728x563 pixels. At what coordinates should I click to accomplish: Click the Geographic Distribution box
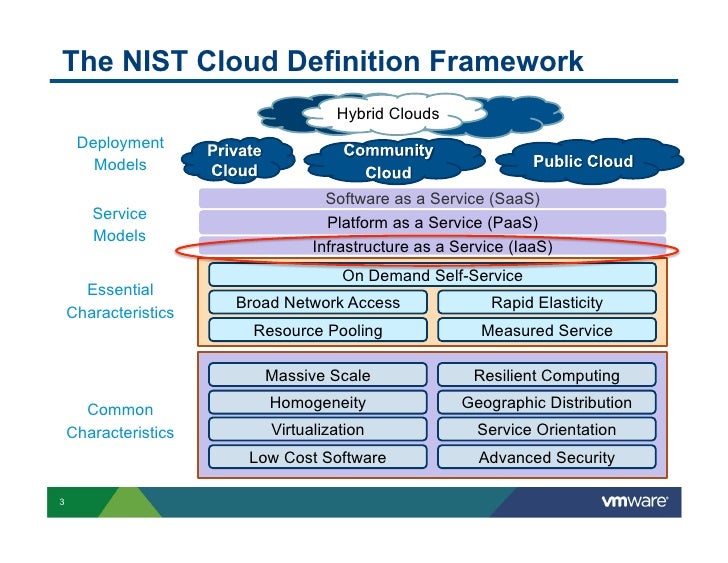pyautogui.click(x=547, y=402)
